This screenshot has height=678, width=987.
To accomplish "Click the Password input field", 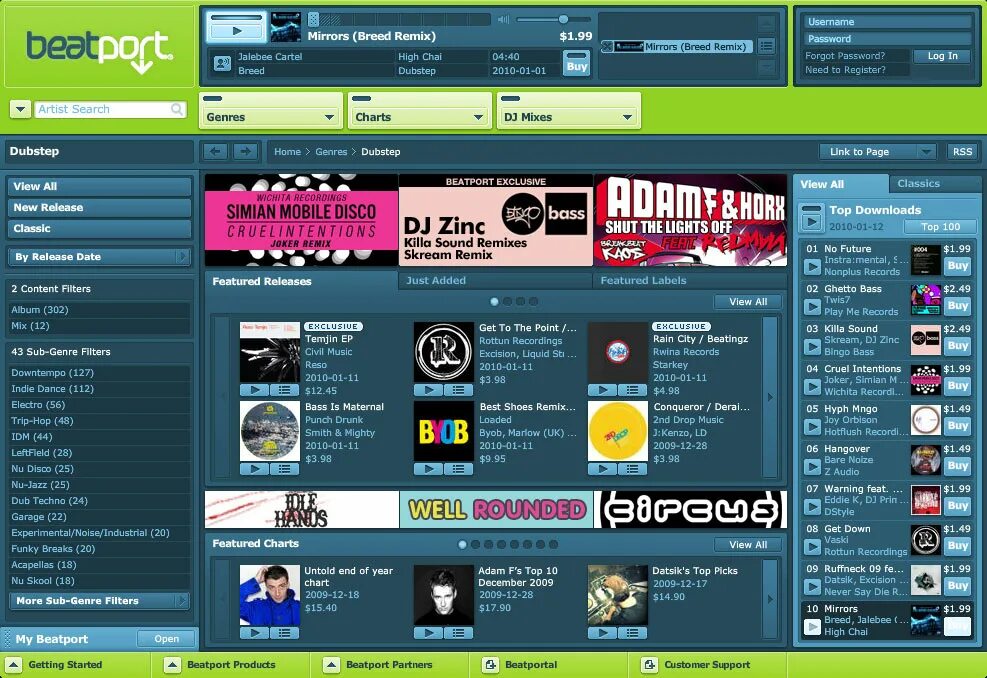I will click(887, 39).
